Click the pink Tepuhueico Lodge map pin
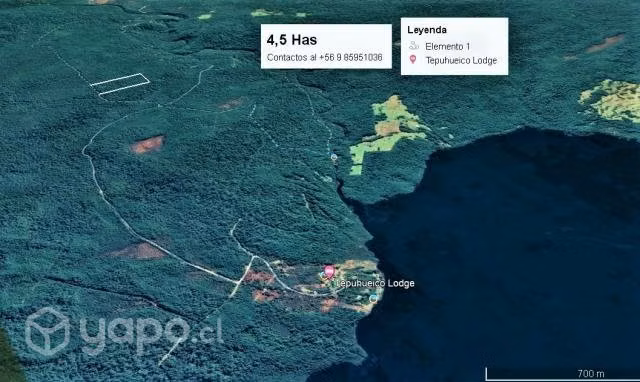This screenshot has width=640, height=382. point(329,271)
